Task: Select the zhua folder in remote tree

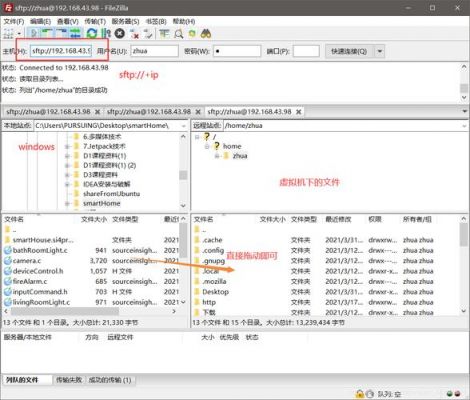Action: point(240,156)
